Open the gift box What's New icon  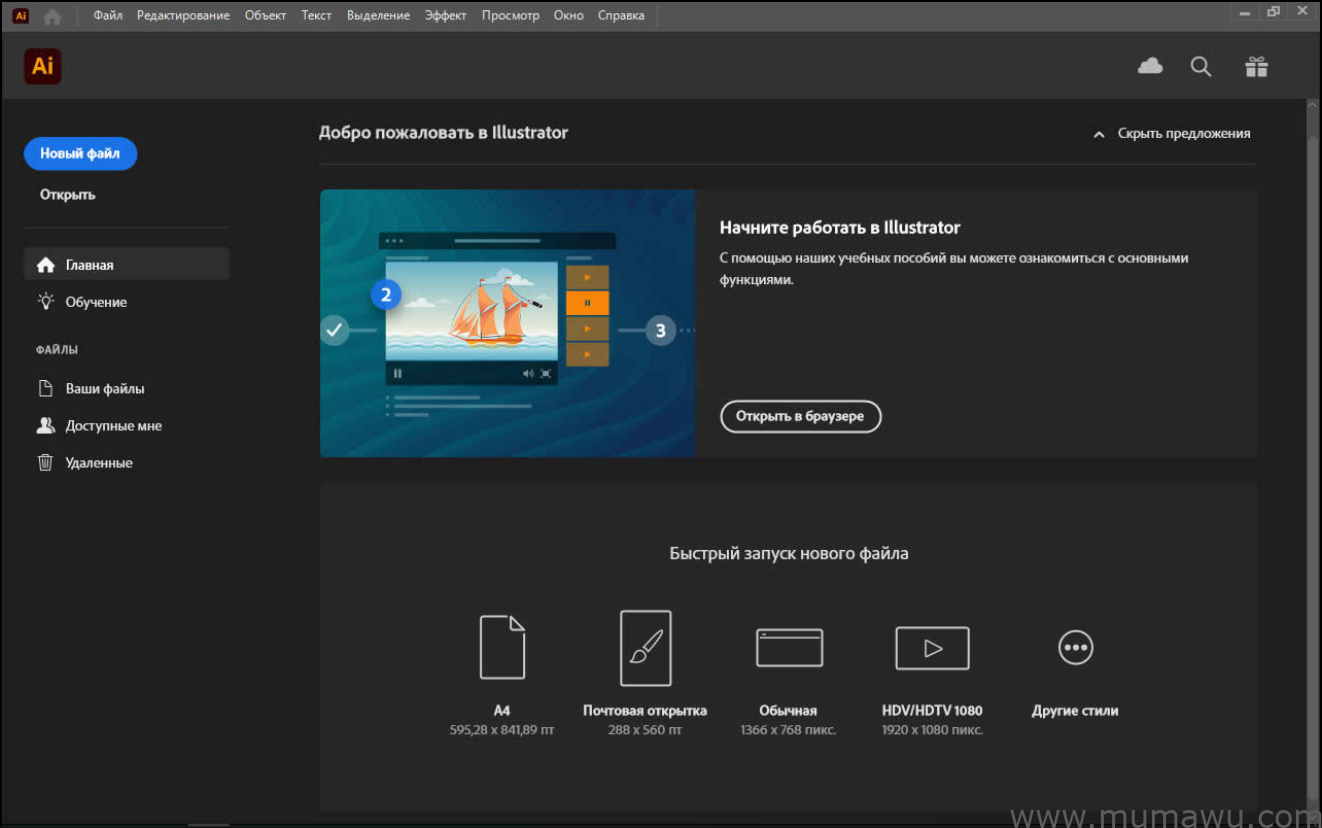1256,67
